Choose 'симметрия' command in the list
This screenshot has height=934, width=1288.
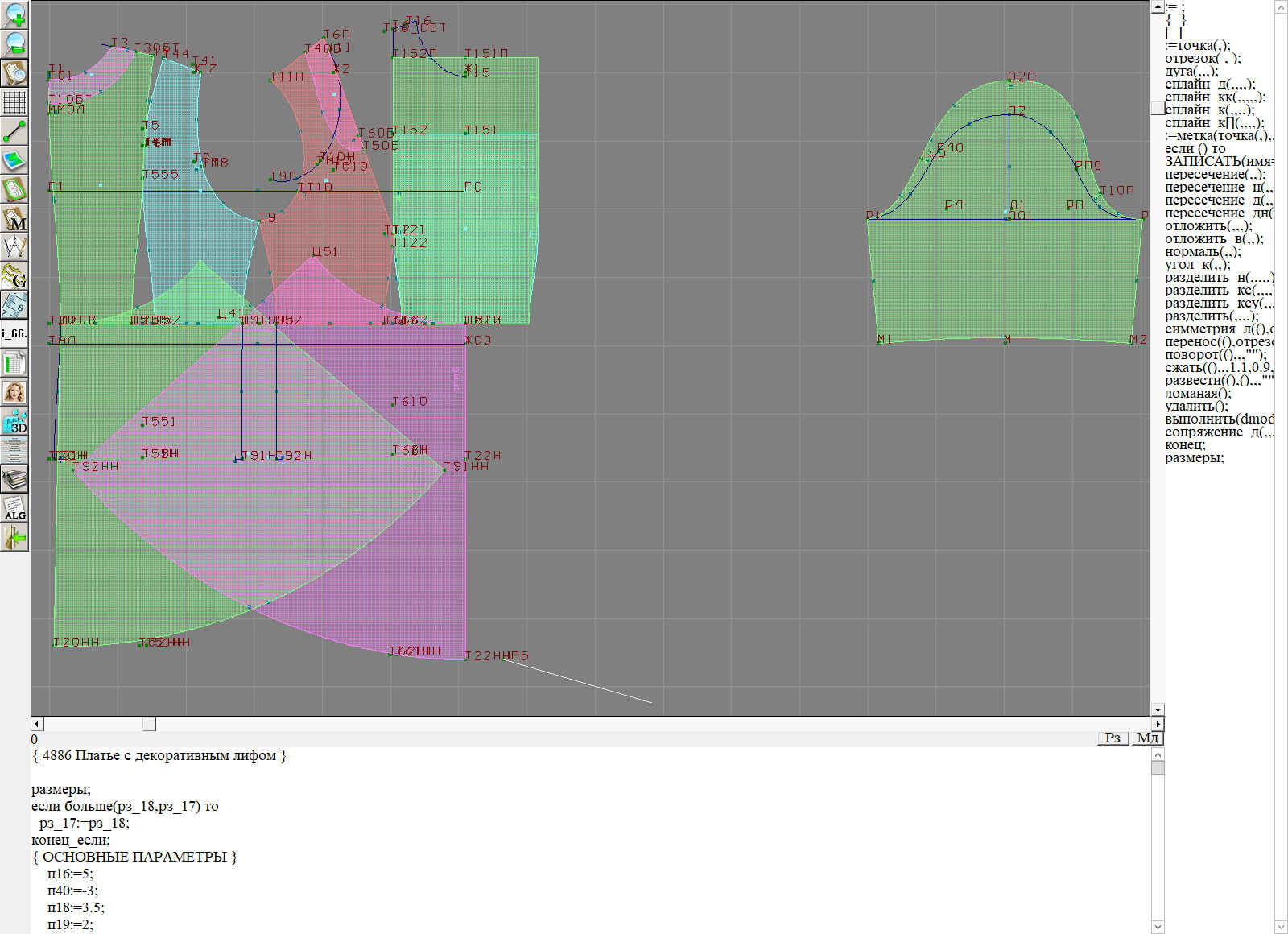coord(1199,329)
